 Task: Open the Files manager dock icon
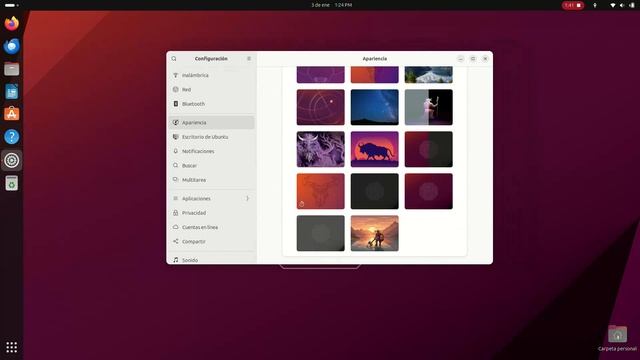click(x=11, y=69)
